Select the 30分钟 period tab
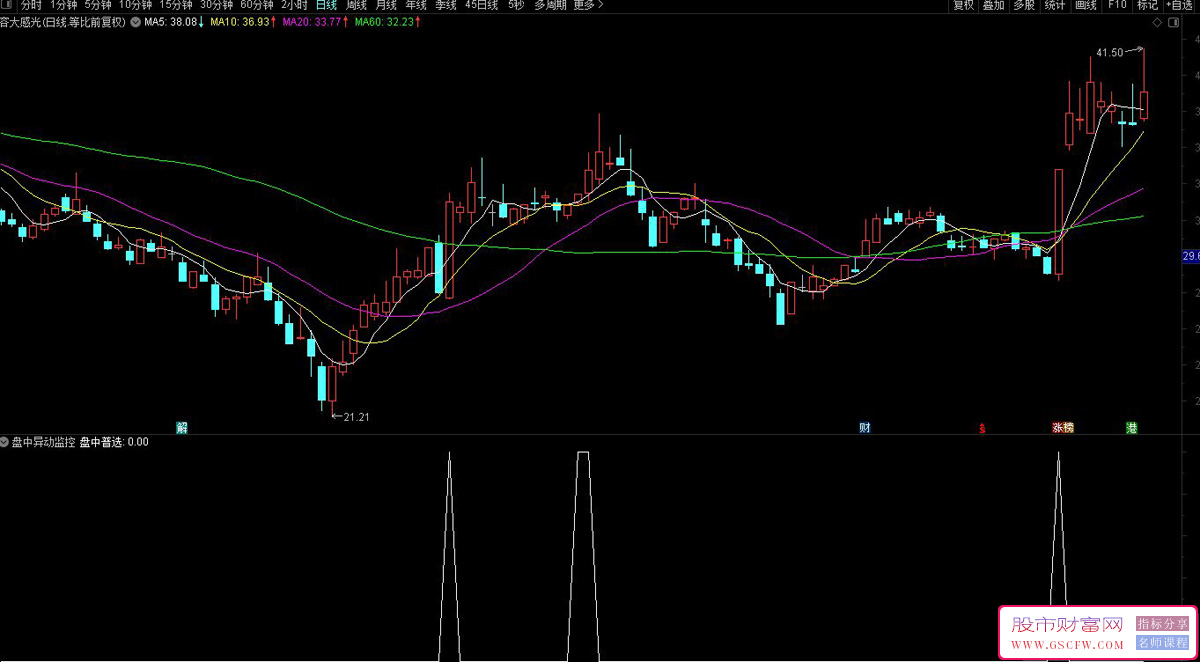Viewport: 1200px width, 662px height. click(216, 5)
